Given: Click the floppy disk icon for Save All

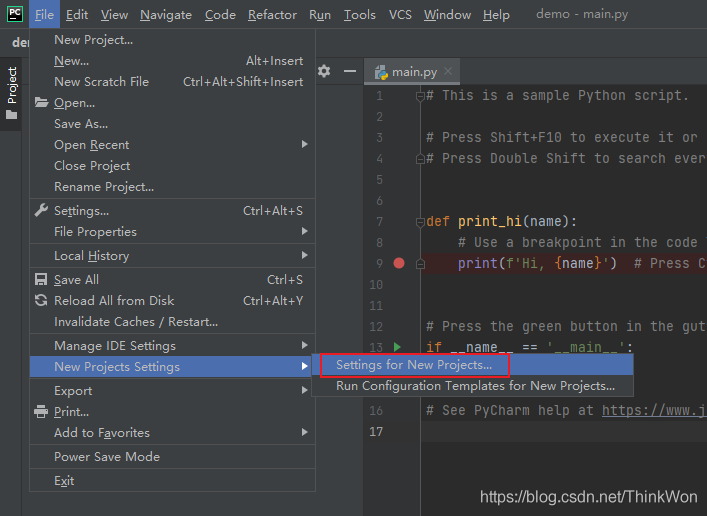Looking at the screenshot, I should pos(41,280).
